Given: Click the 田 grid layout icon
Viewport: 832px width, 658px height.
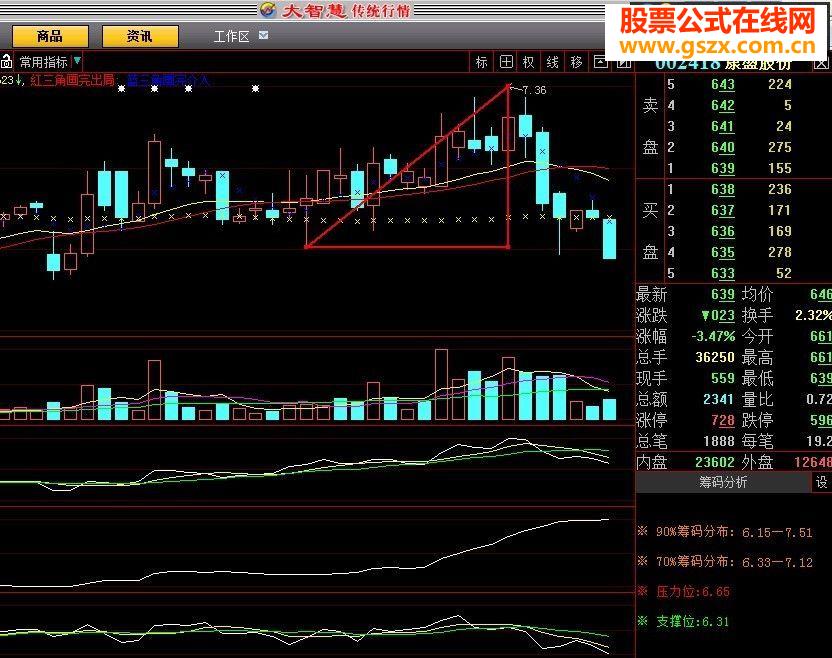Looking at the screenshot, I should tap(506, 62).
